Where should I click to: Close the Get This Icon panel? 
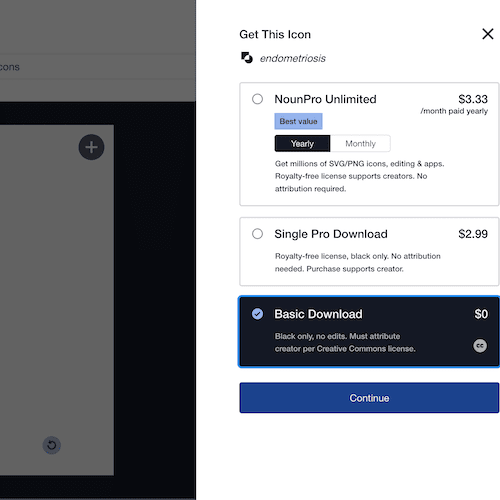(x=488, y=34)
